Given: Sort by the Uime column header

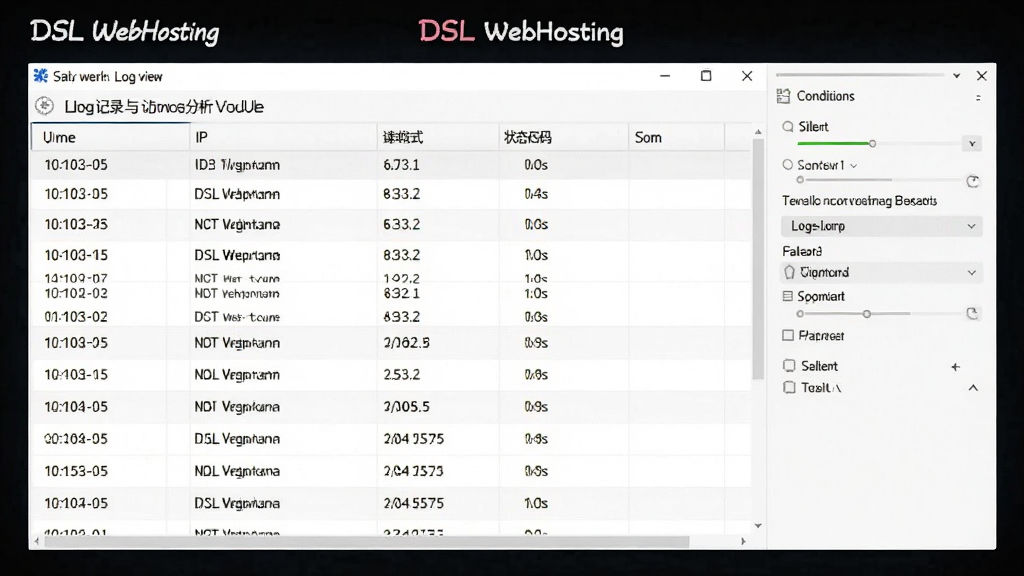Looking at the screenshot, I should 110,137.
